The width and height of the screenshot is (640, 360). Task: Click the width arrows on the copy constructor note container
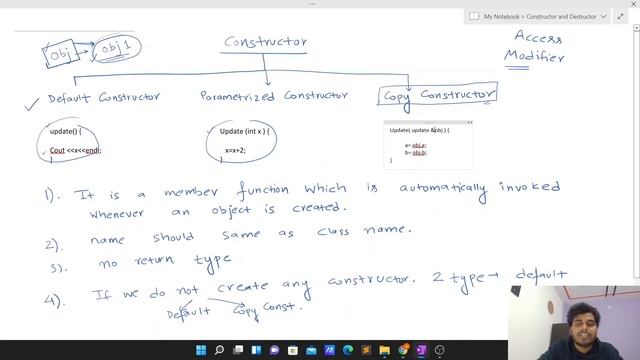click(470, 122)
